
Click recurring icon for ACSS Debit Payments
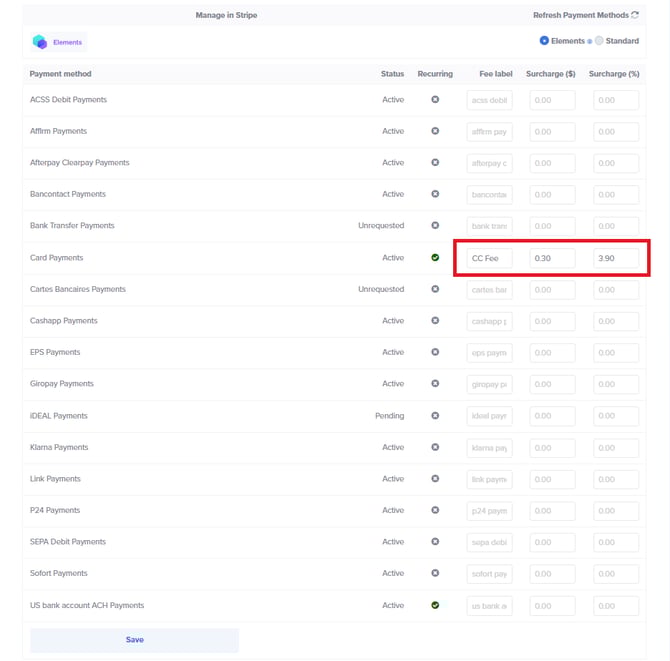(x=435, y=100)
